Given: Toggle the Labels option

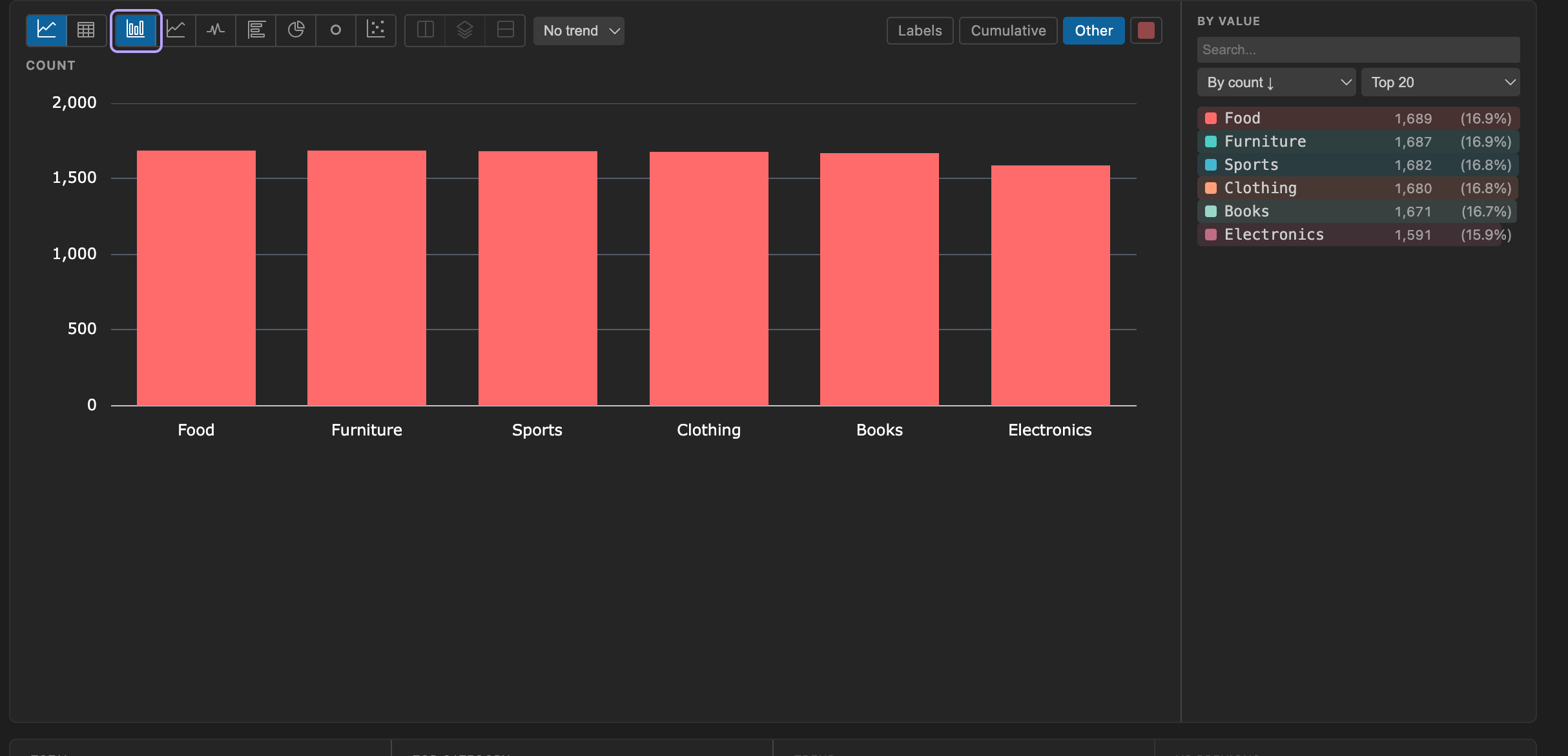Looking at the screenshot, I should 920,30.
